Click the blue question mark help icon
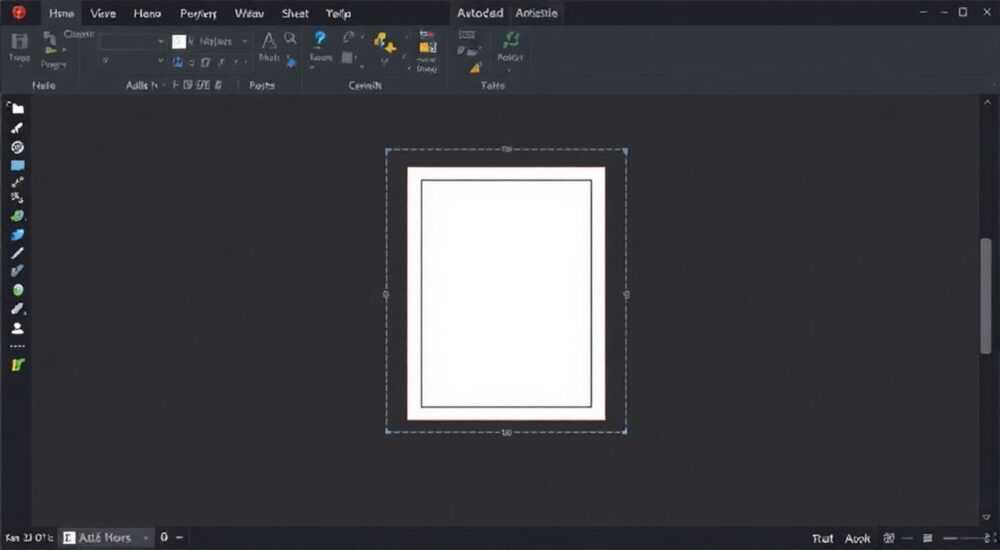The width and height of the screenshot is (1000, 550). click(320, 39)
